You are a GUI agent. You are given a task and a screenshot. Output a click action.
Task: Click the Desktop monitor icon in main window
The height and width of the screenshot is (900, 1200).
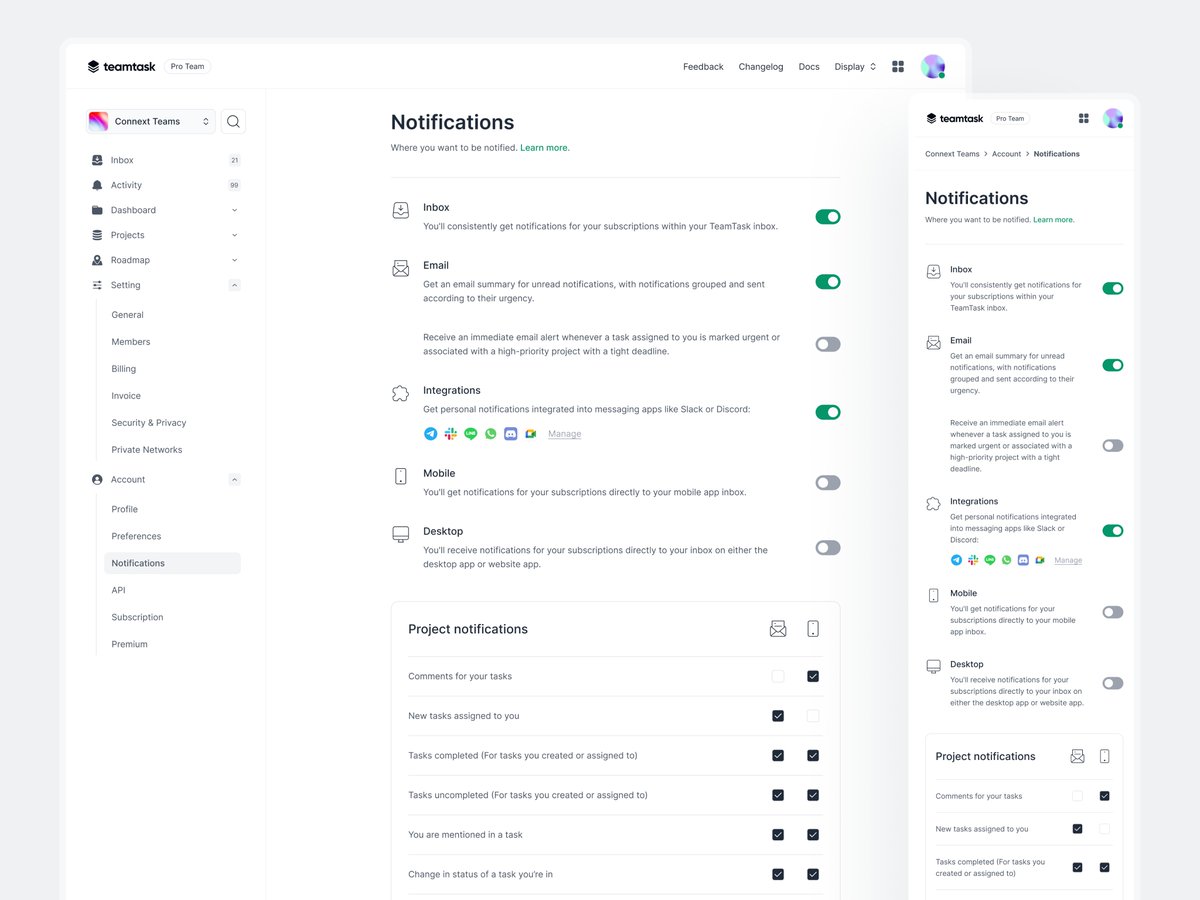(x=401, y=535)
